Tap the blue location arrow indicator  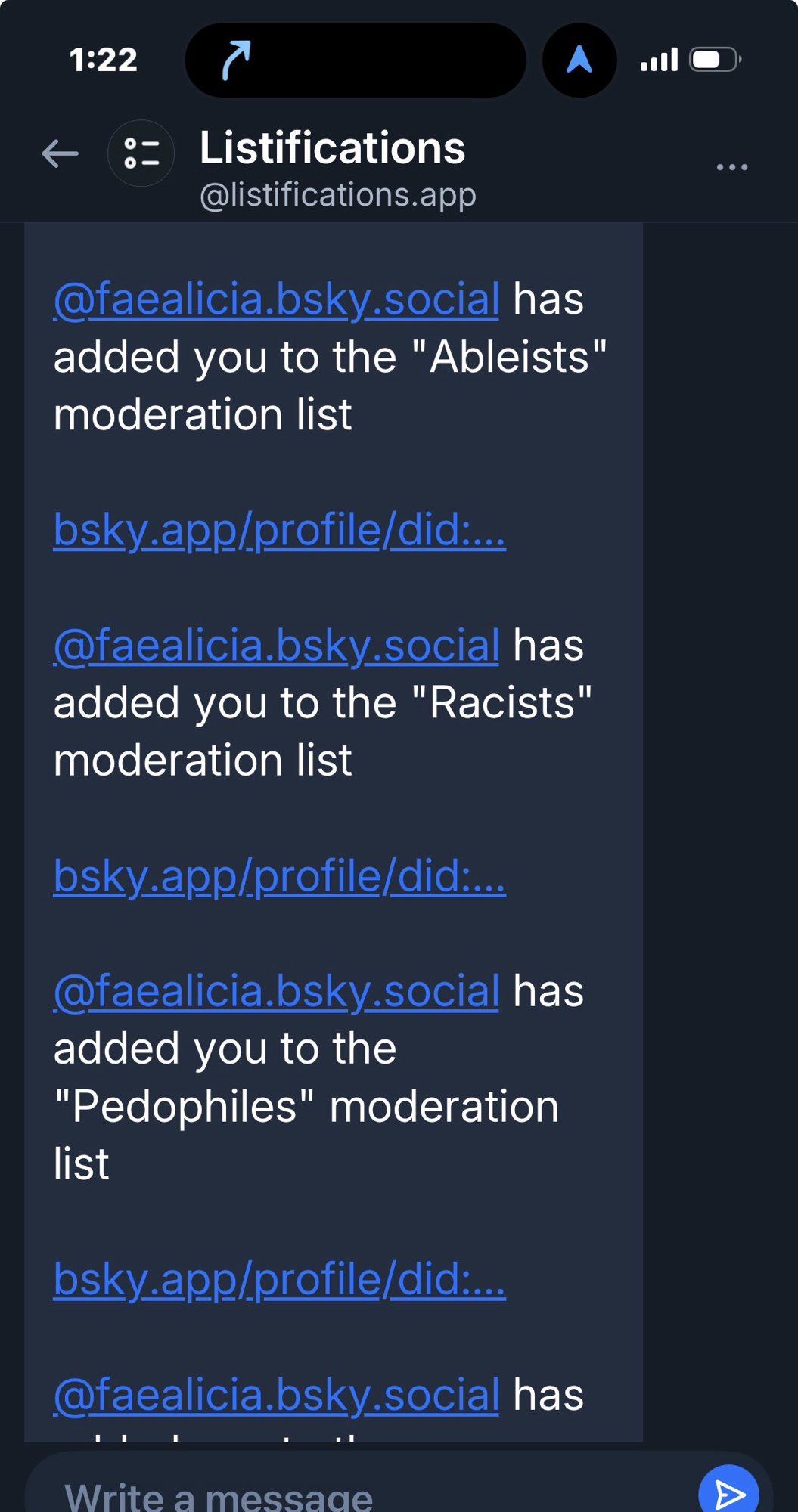(579, 60)
